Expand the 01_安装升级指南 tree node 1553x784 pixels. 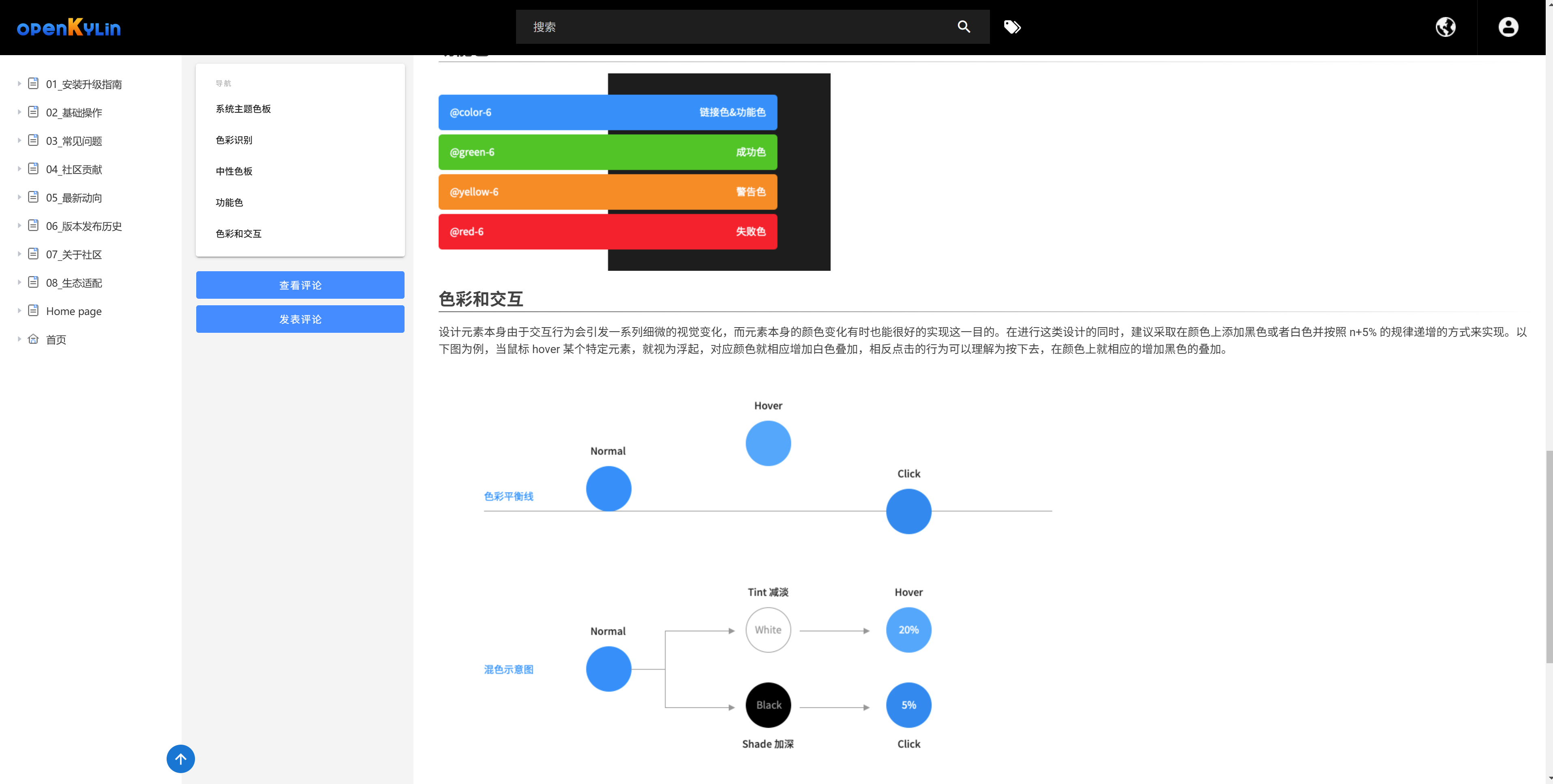[19, 84]
